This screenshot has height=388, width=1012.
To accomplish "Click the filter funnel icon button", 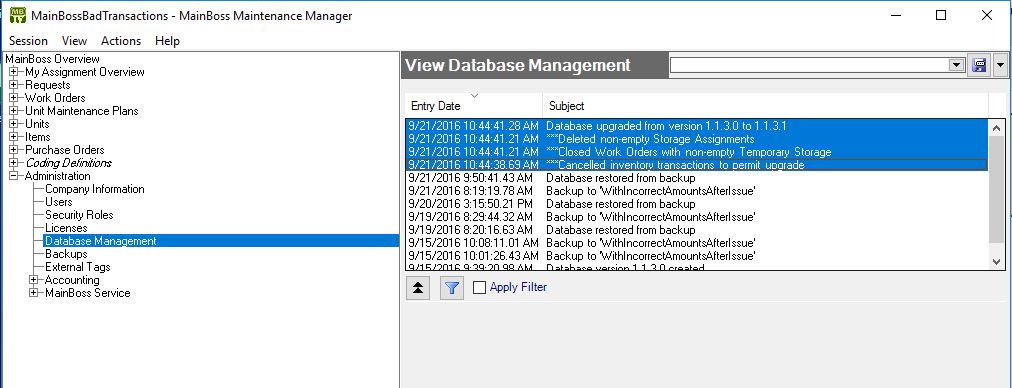I will pyautogui.click(x=452, y=288).
